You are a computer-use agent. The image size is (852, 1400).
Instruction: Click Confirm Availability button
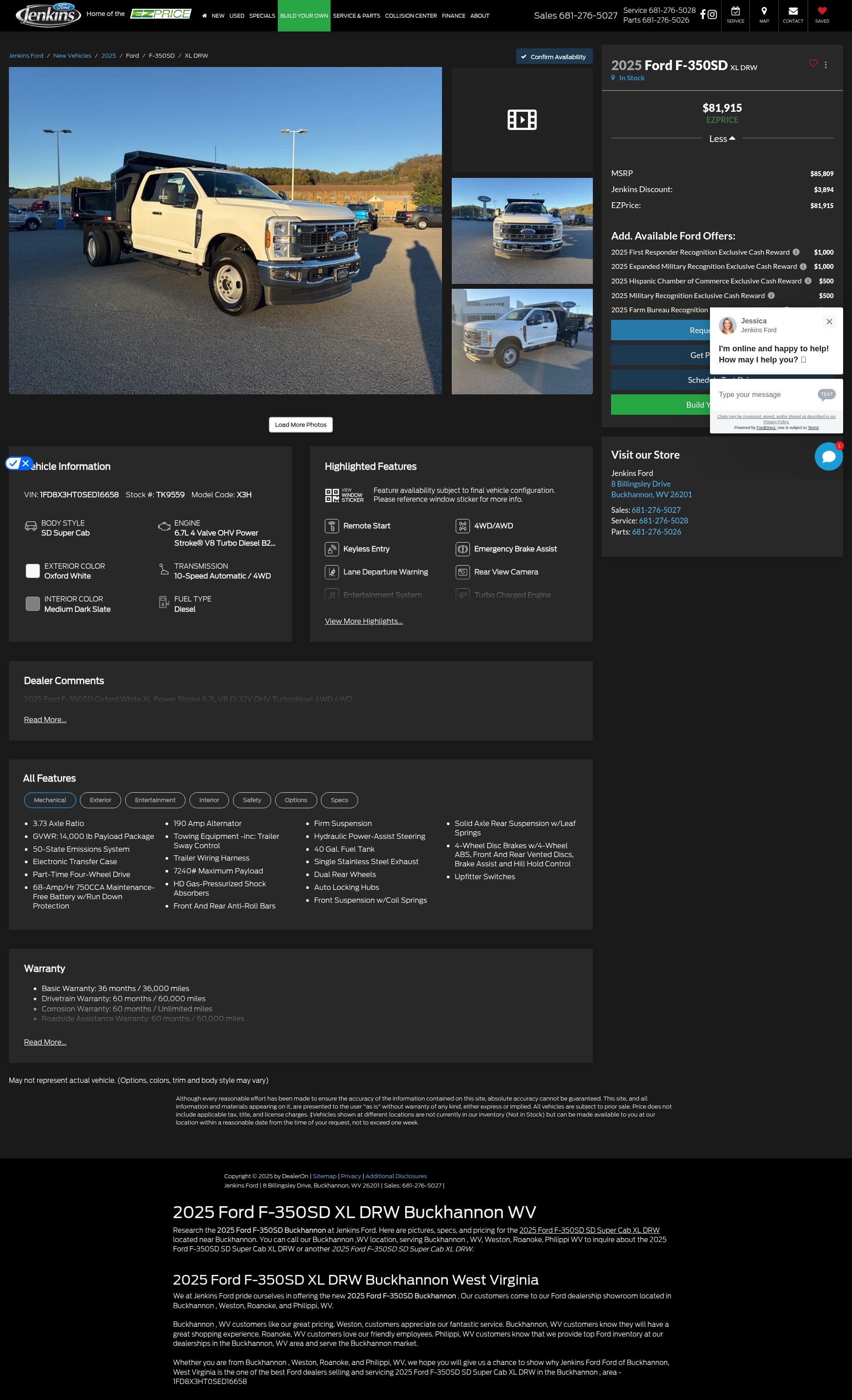554,56
